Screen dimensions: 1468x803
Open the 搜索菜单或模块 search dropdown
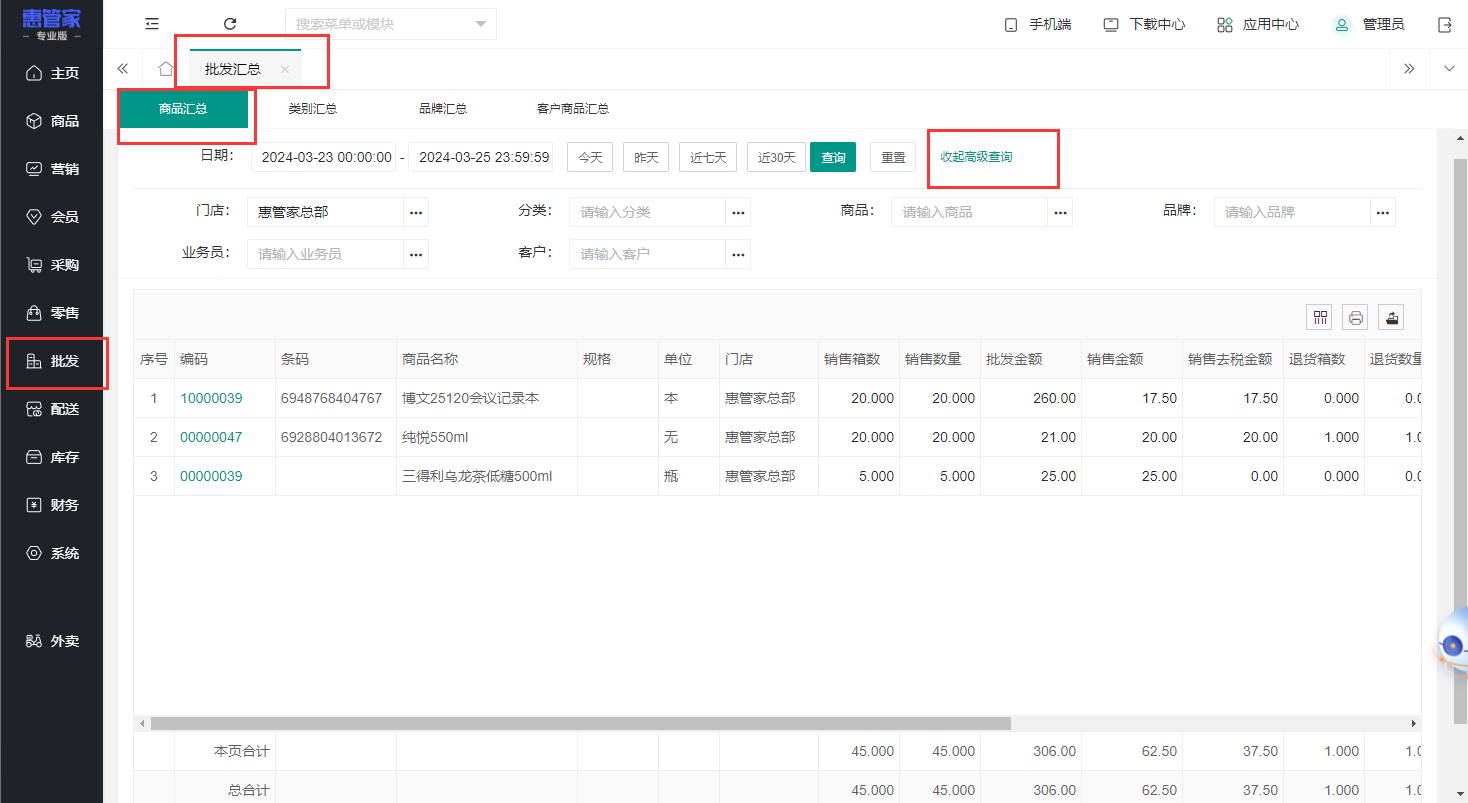point(390,24)
